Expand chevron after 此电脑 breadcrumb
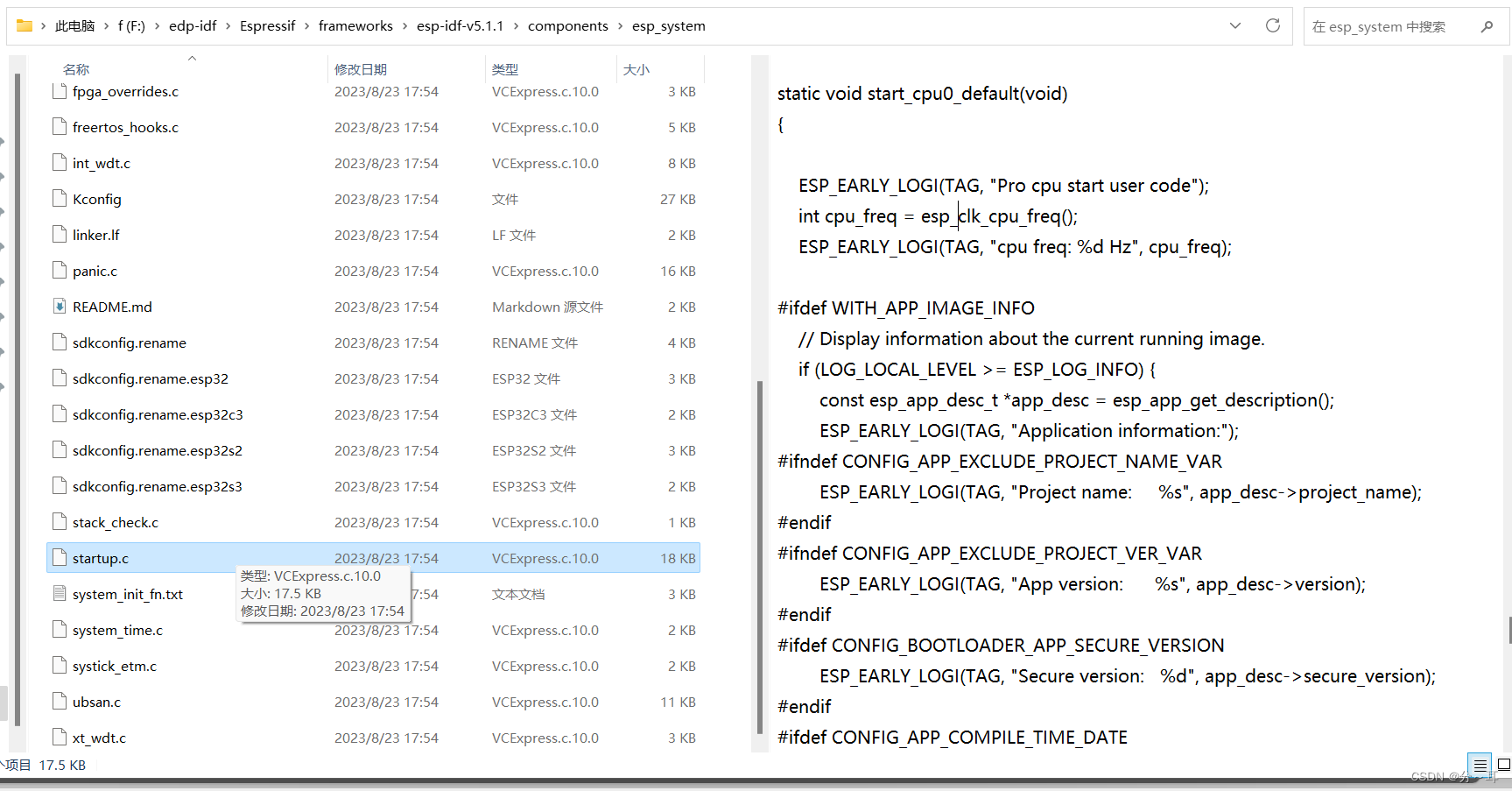The width and height of the screenshot is (1512, 791). 107,26
